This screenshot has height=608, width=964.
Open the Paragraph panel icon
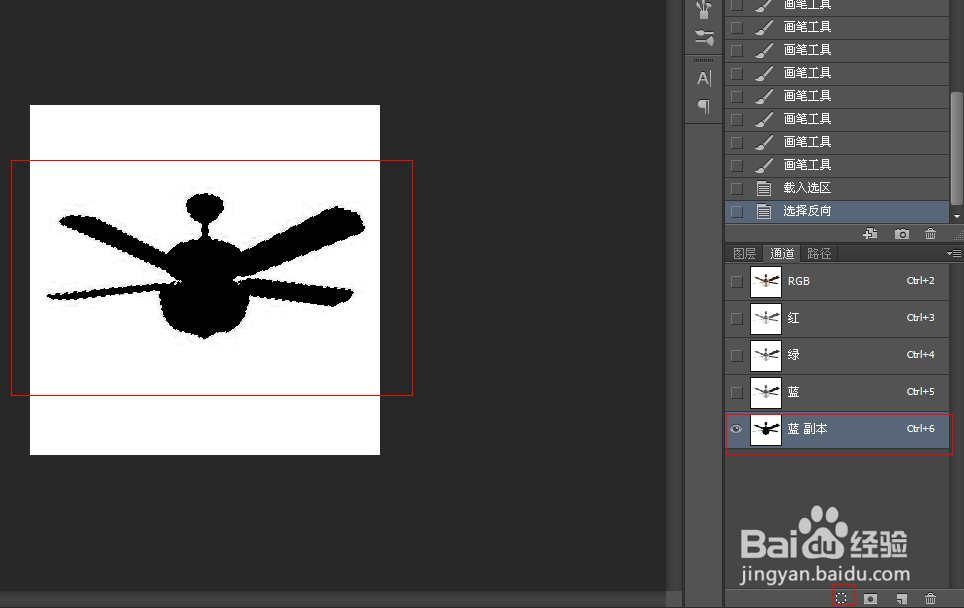(x=704, y=106)
